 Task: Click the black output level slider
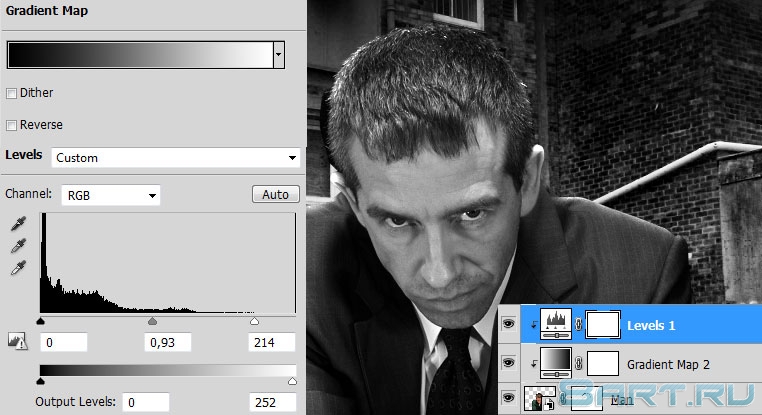tap(41, 381)
